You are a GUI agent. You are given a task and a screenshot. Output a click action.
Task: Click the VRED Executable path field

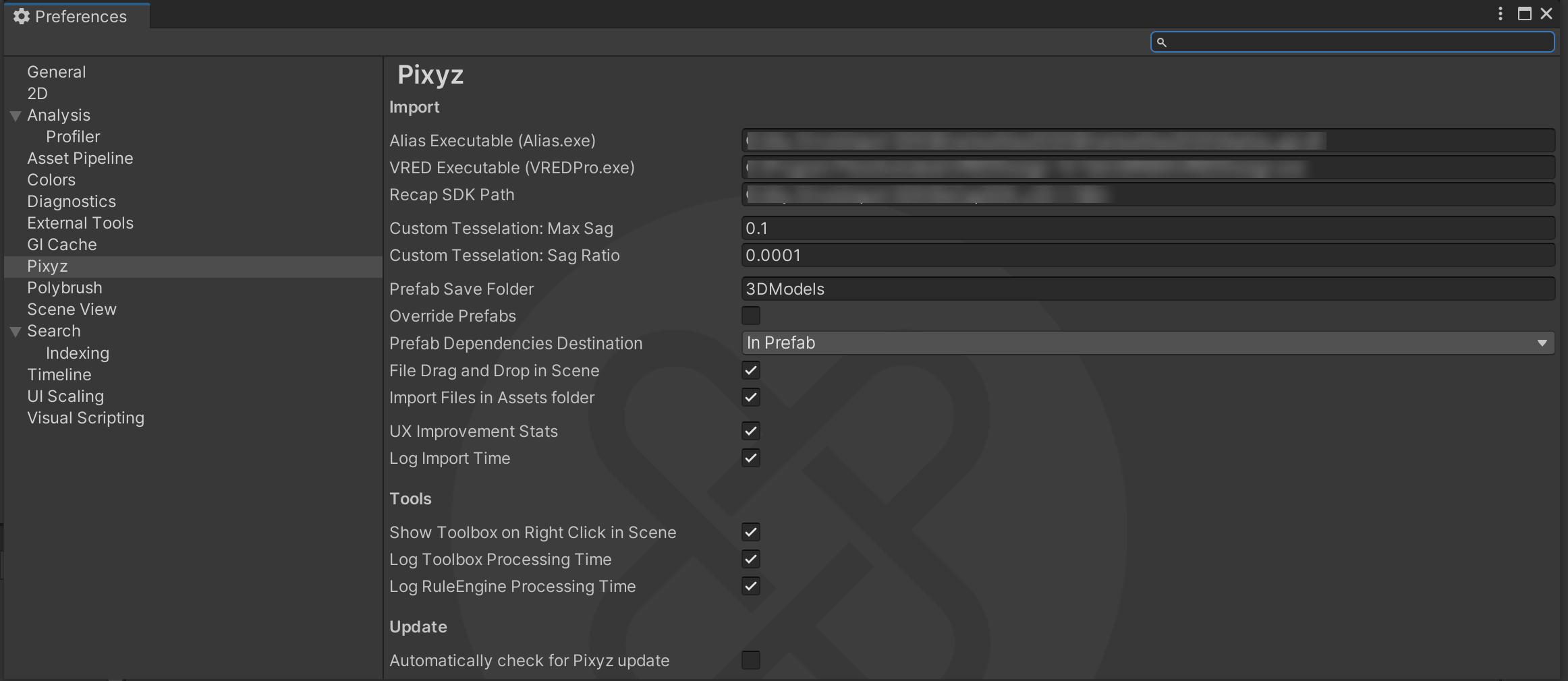pyautogui.click(x=1148, y=167)
